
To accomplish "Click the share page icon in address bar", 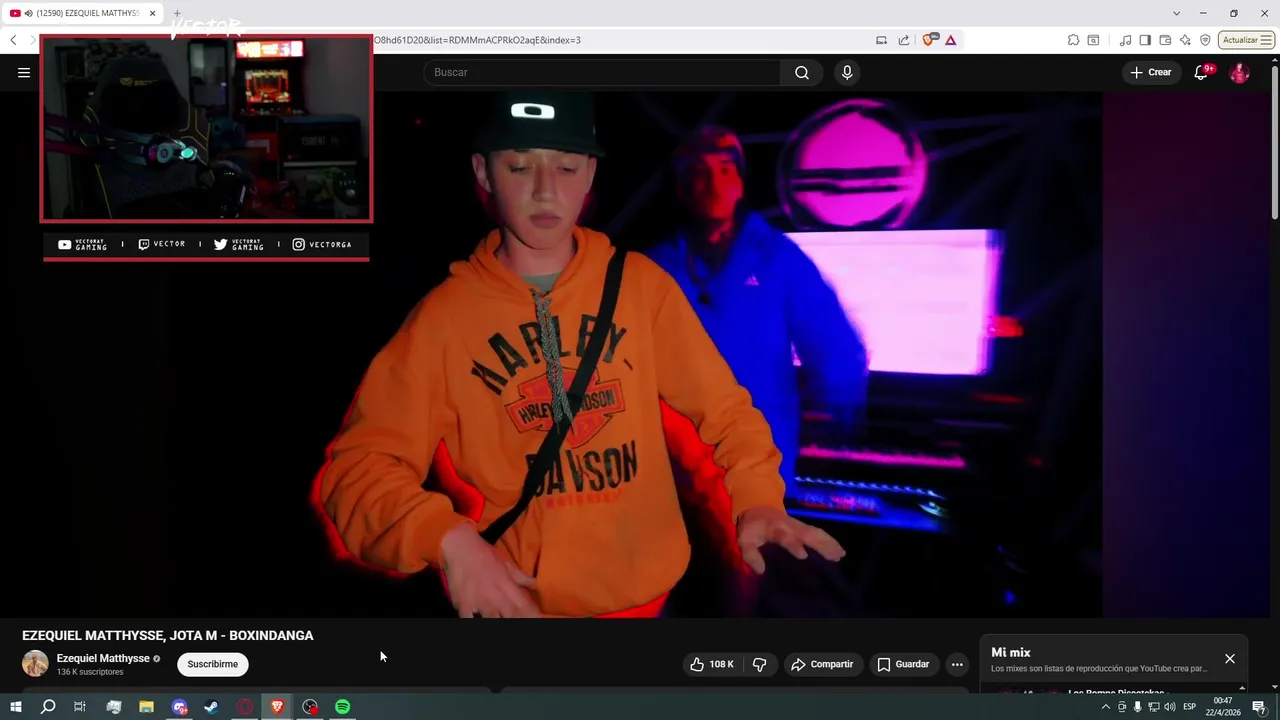I will [904, 40].
